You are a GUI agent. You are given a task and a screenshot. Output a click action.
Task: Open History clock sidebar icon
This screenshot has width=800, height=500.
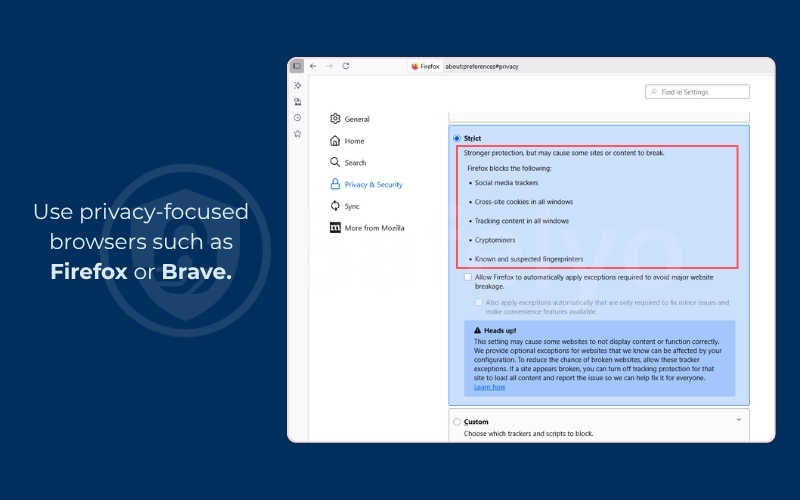click(x=298, y=117)
